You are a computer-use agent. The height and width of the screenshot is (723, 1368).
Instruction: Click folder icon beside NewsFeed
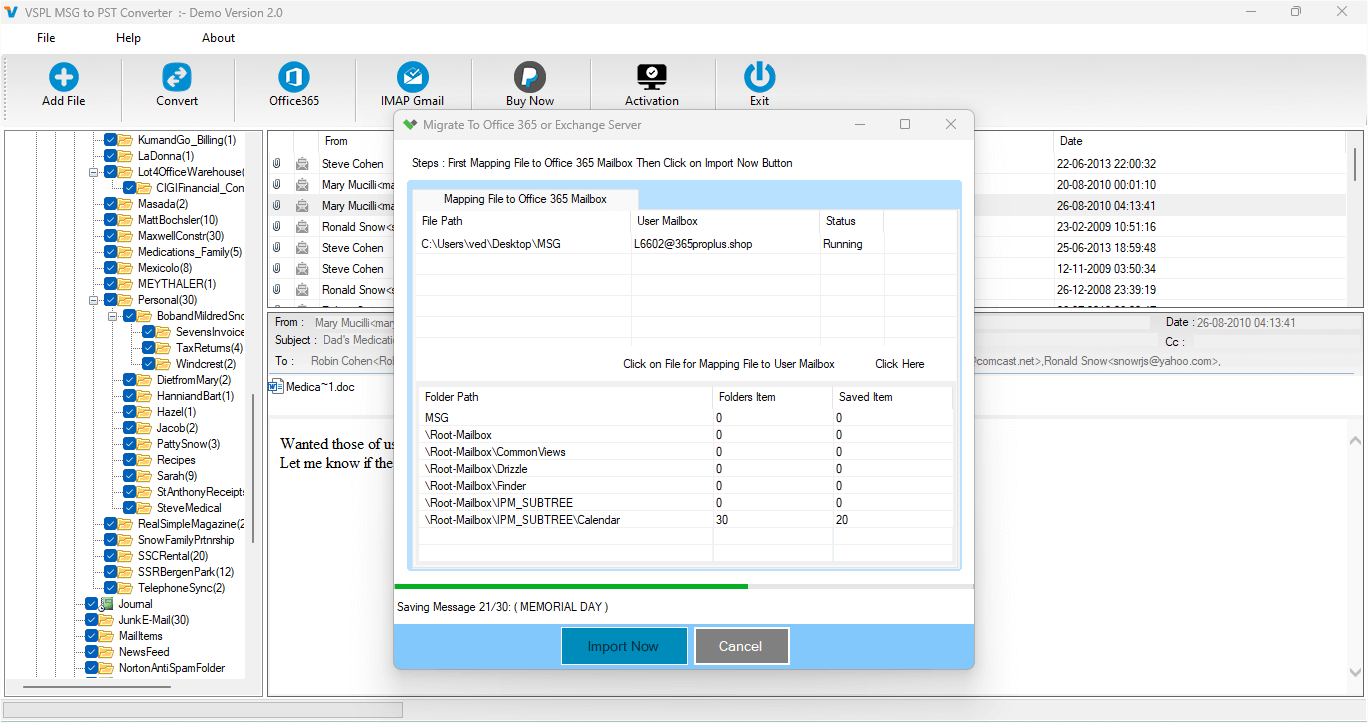point(107,652)
